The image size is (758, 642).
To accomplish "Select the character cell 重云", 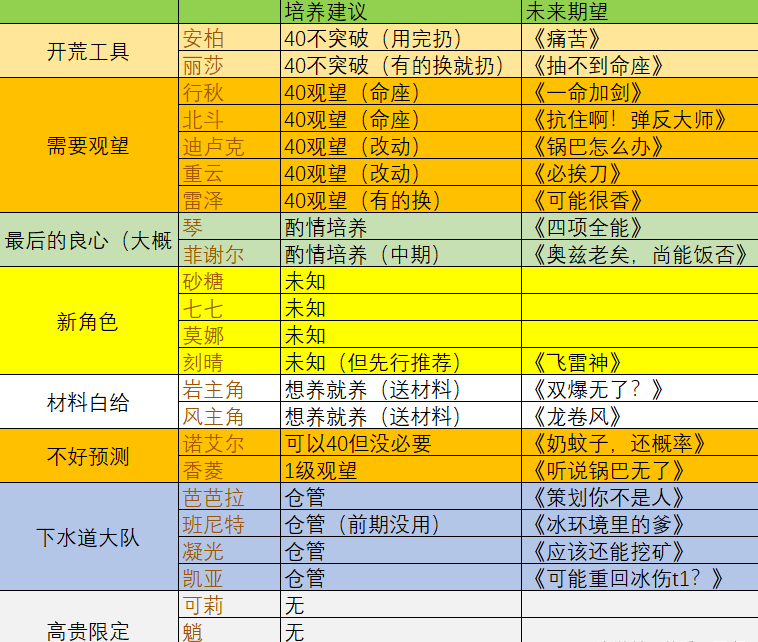I will pos(230,172).
